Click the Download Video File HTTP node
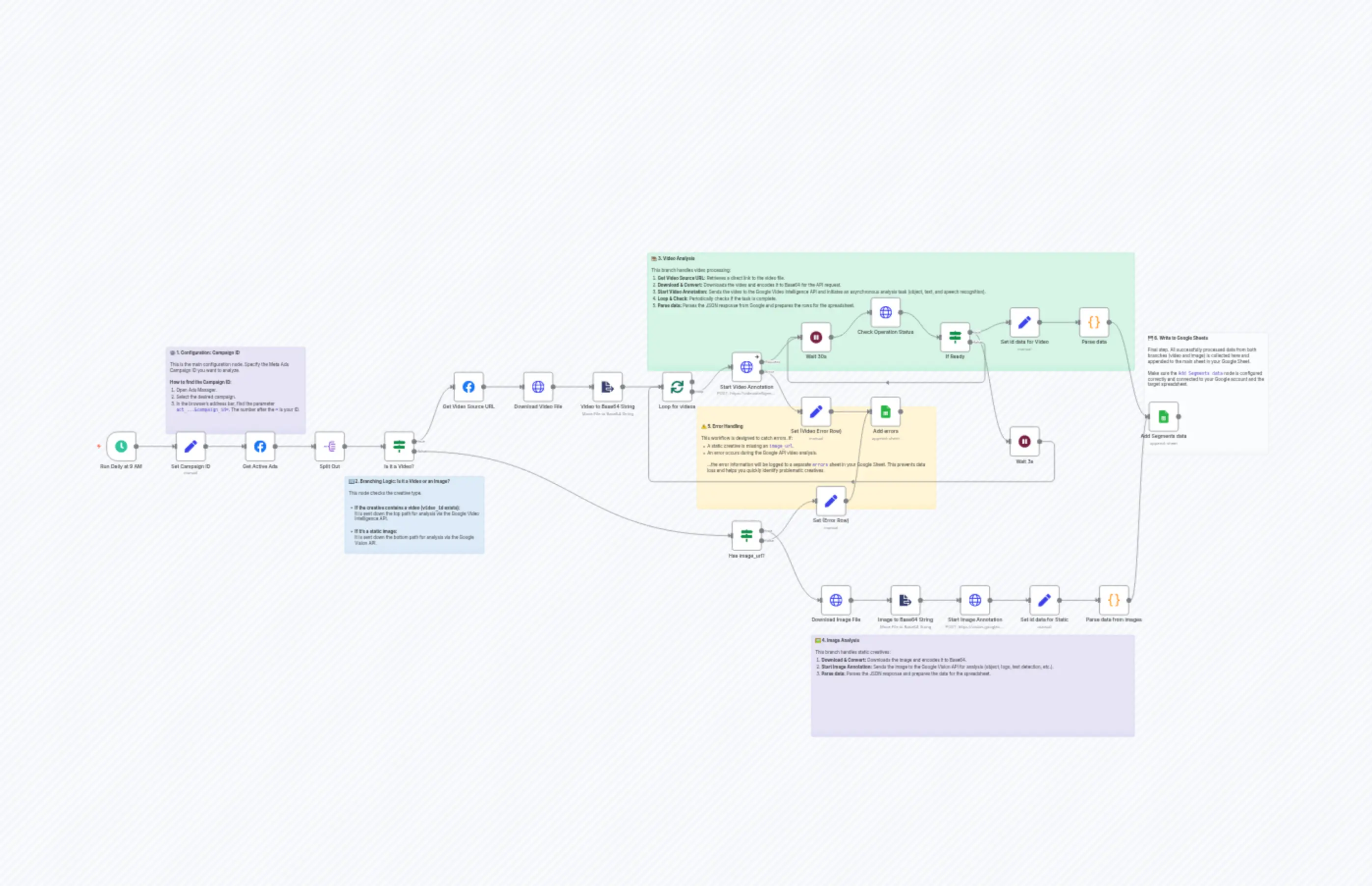The height and width of the screenshot is (886, 1372). pyautogui.click(x=538, y=387)
